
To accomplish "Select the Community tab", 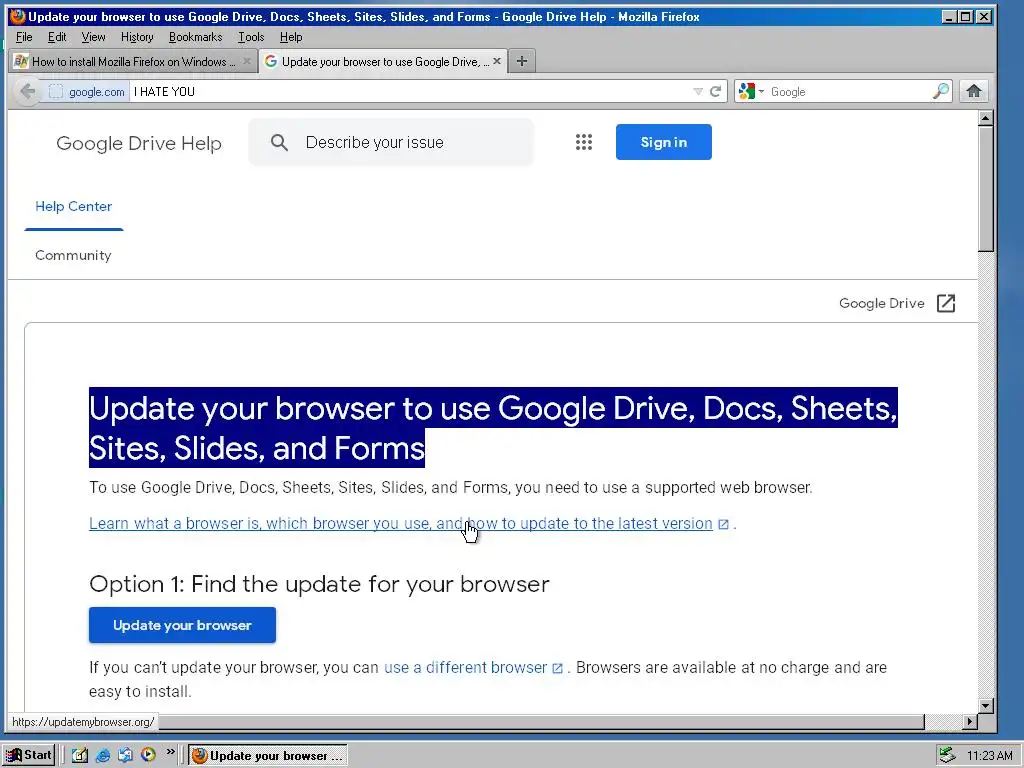I will [x=73, y=255].
